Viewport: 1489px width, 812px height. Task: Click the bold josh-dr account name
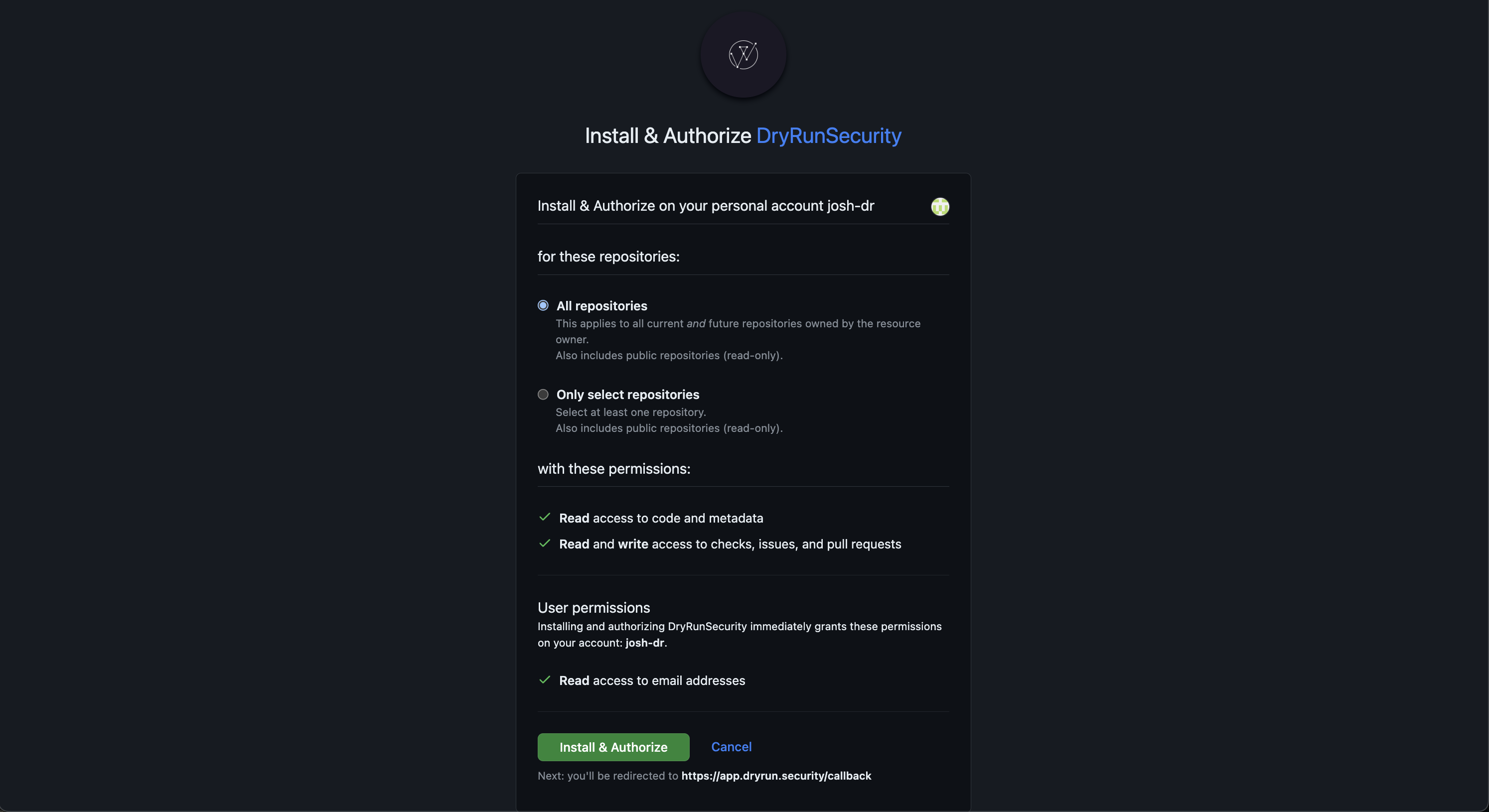click(645, 643)
